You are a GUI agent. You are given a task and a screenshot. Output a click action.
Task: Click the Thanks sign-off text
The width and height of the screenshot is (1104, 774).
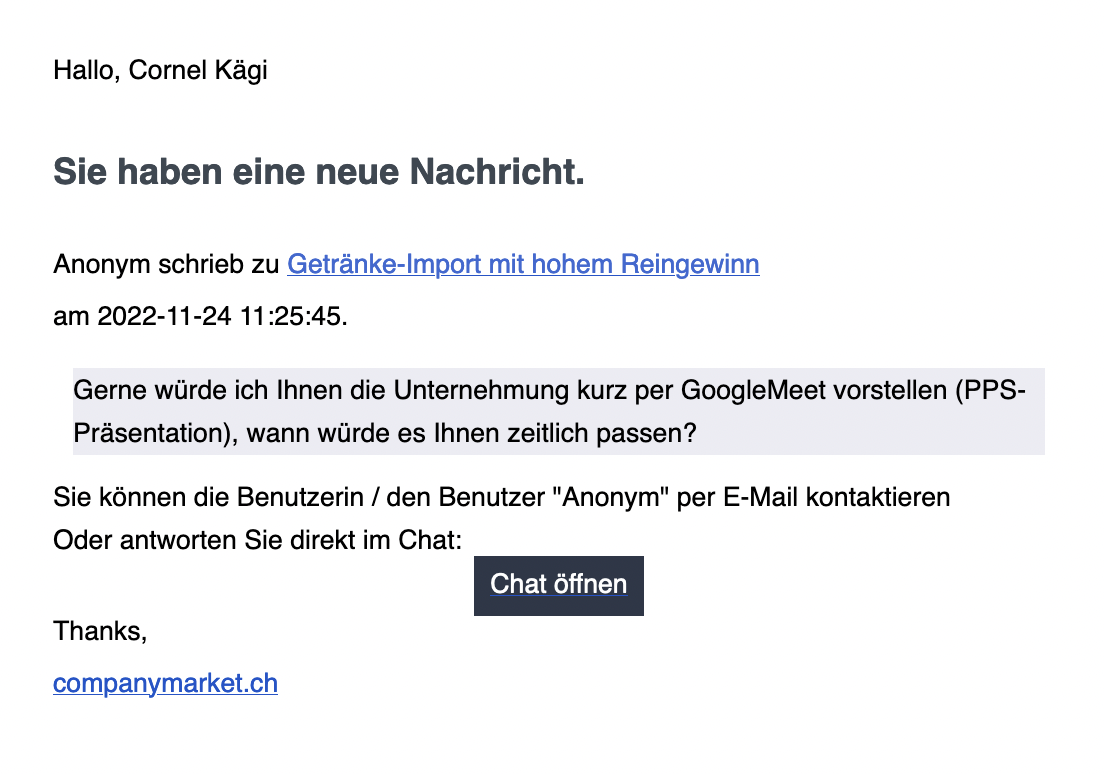(x=100, y=631)
